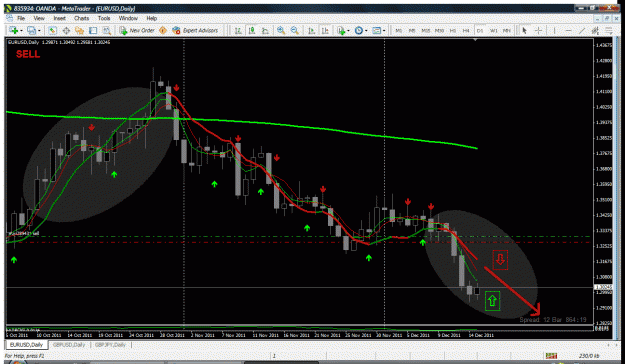
Task: Switch to the GBPUSD,Daily chart tab
Action: tap(69, 345)
